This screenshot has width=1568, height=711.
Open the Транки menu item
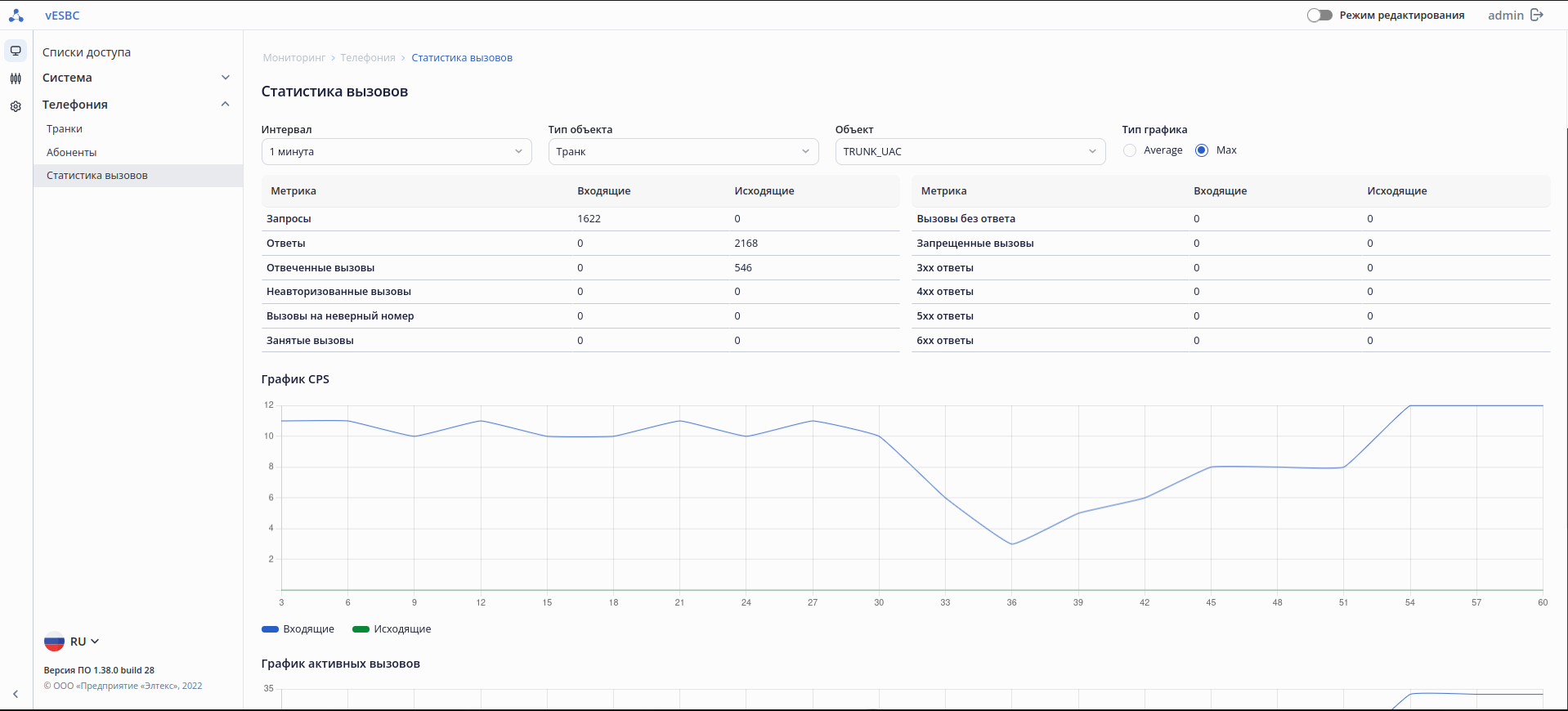tap(65, 129)
